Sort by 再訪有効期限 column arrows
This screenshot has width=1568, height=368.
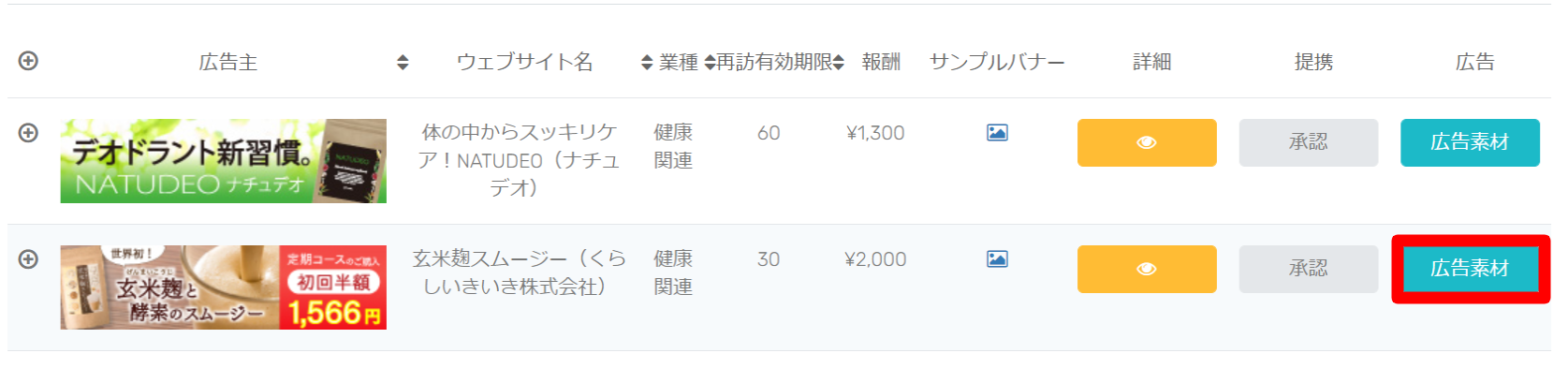point(839,63)
